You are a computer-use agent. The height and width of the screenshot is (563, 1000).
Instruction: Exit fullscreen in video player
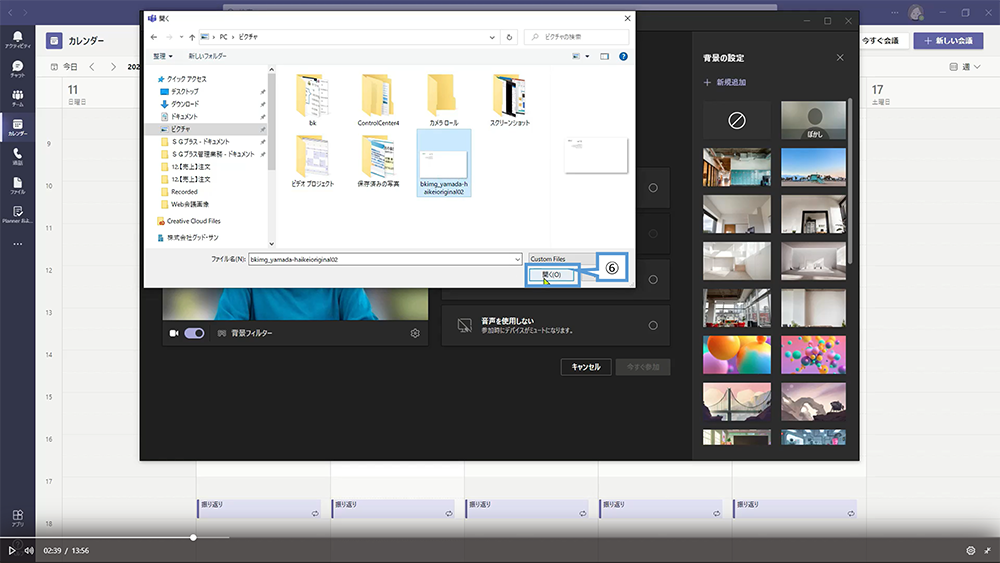pyautogui.click(x=987, y=550)
